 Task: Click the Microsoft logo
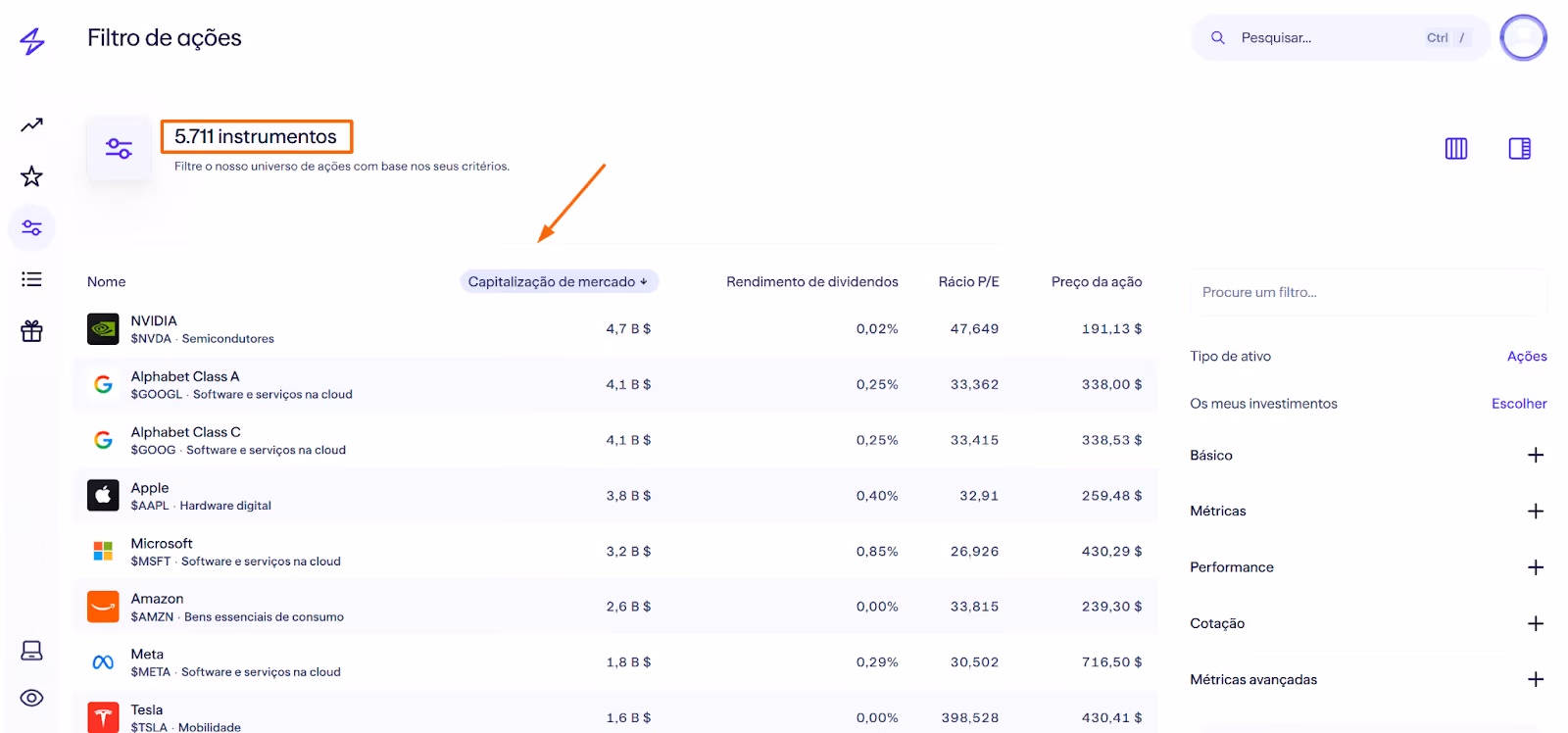[103, 551]
